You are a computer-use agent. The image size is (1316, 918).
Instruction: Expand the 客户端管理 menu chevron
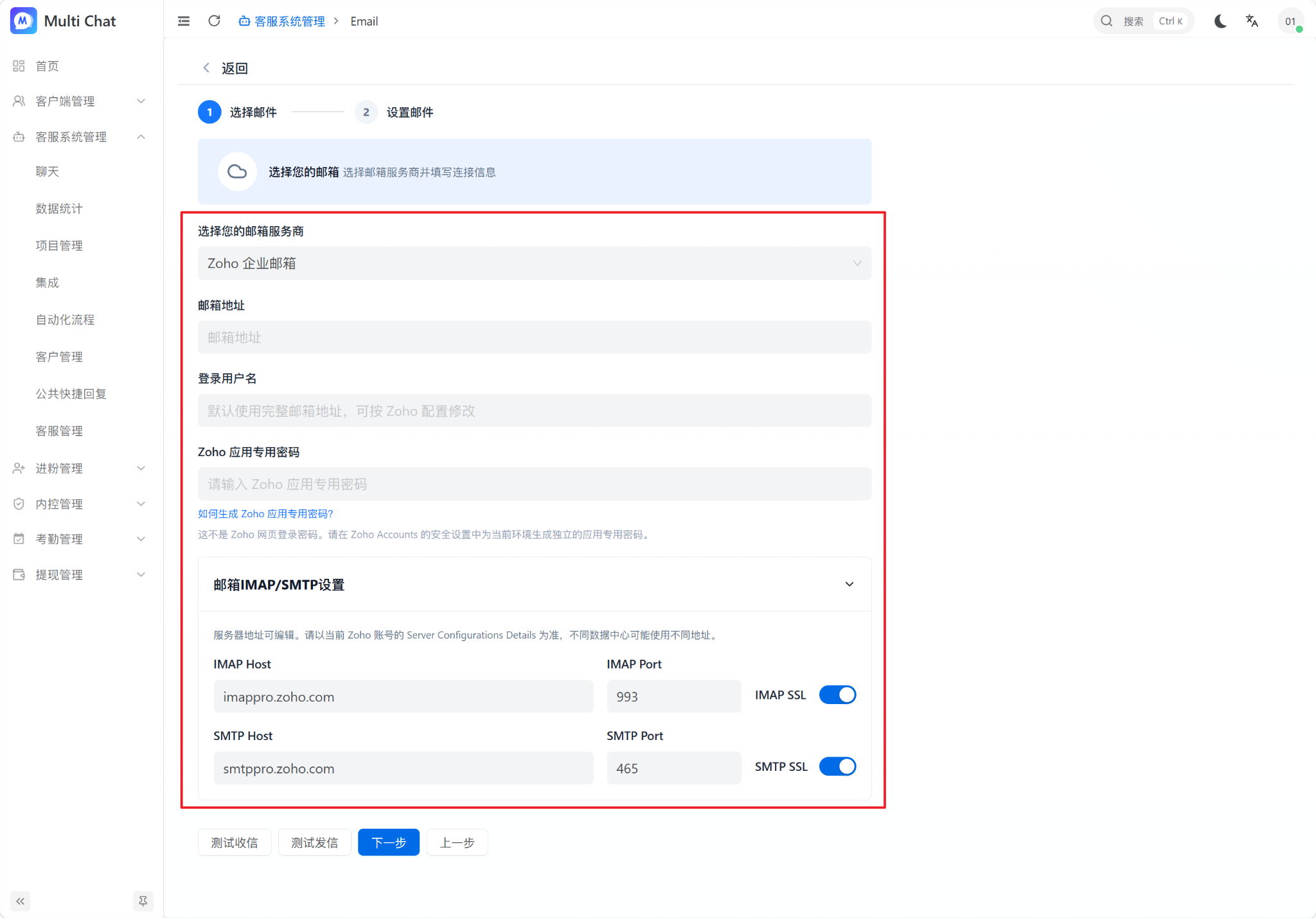[141, 102]
